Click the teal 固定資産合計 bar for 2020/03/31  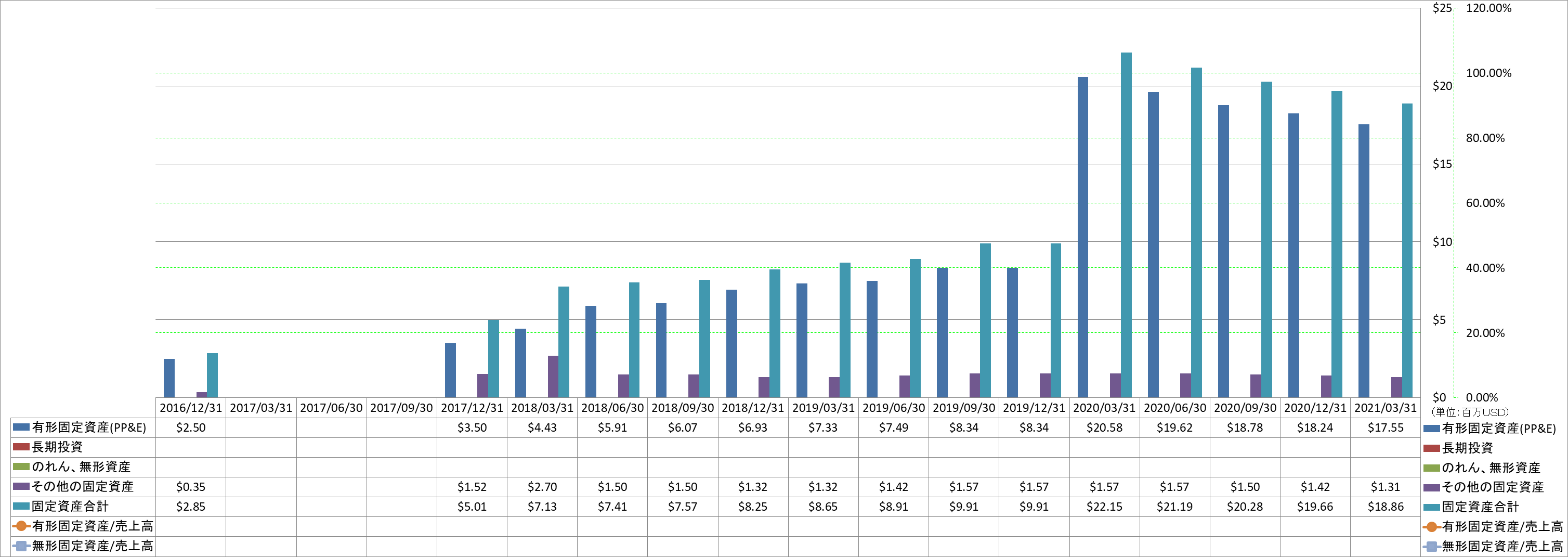[1126, 225]
